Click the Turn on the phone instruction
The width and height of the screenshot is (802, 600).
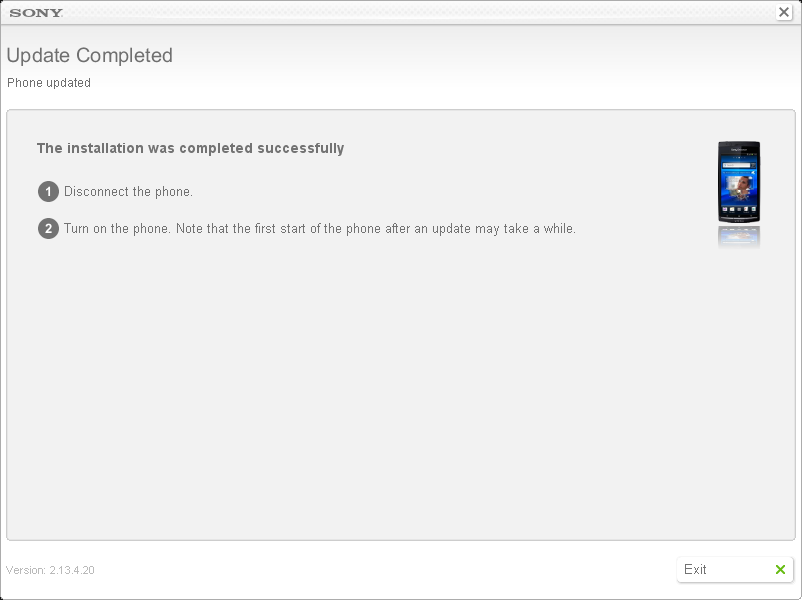(x=320, y=229)
